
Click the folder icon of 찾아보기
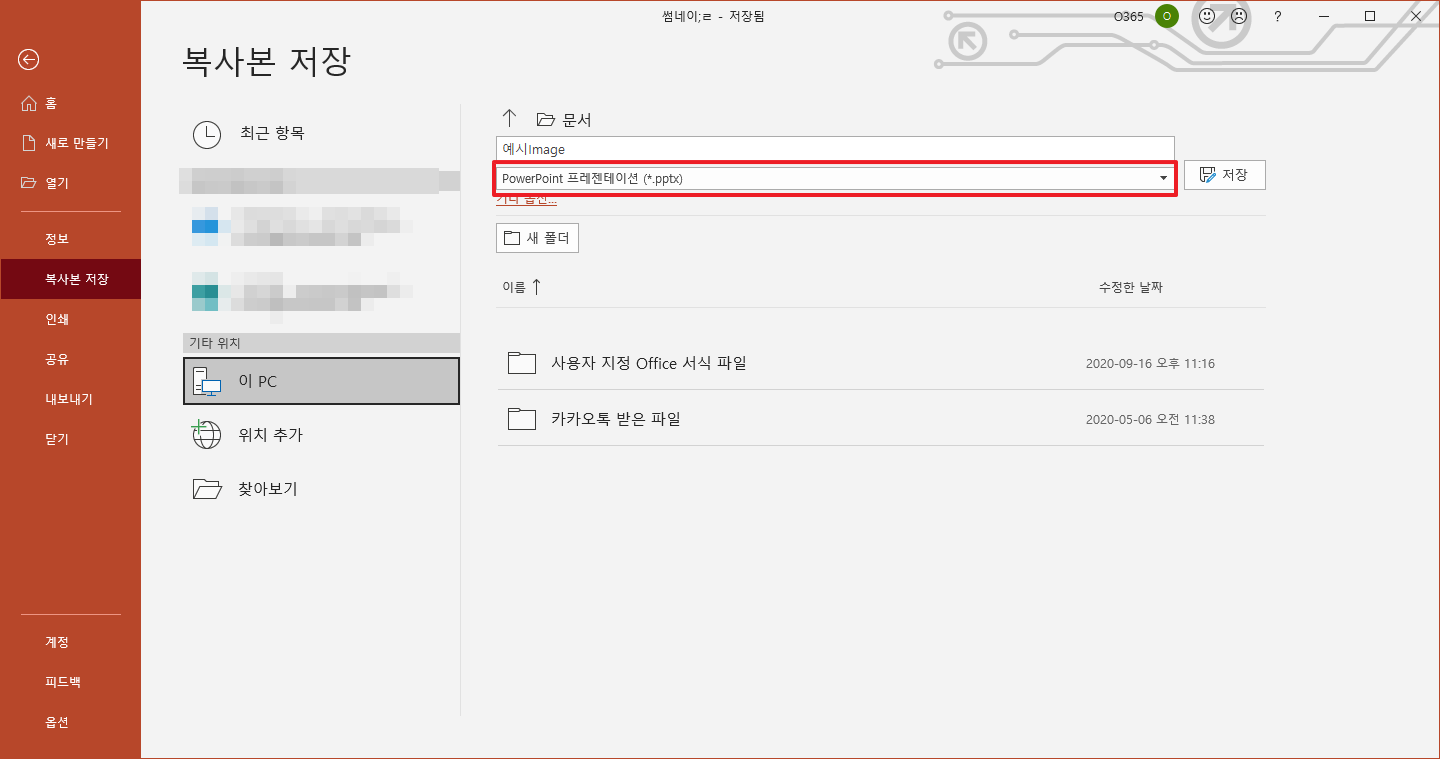click(207, 489)
